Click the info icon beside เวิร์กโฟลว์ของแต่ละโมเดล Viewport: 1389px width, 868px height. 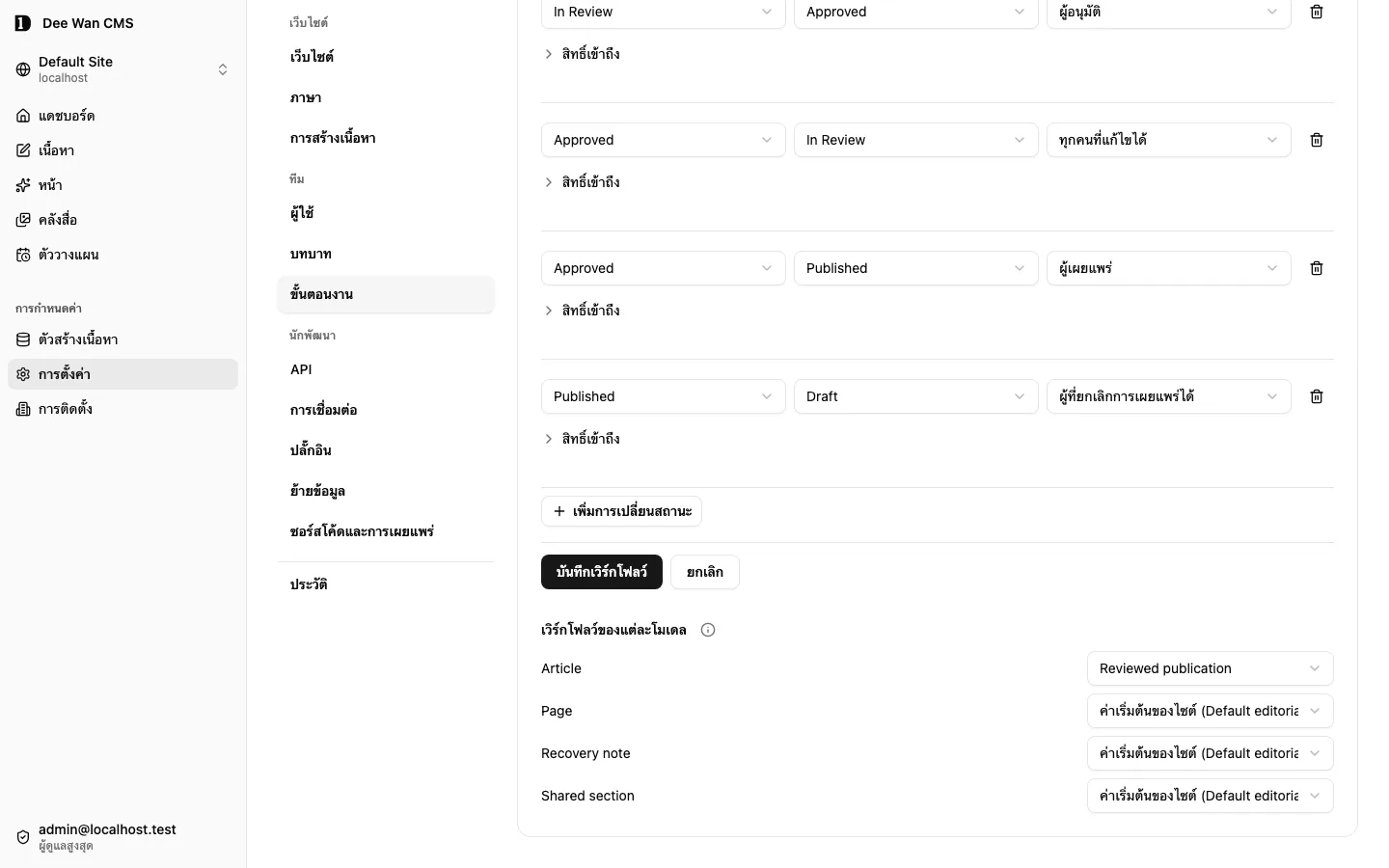coord(708,630)
